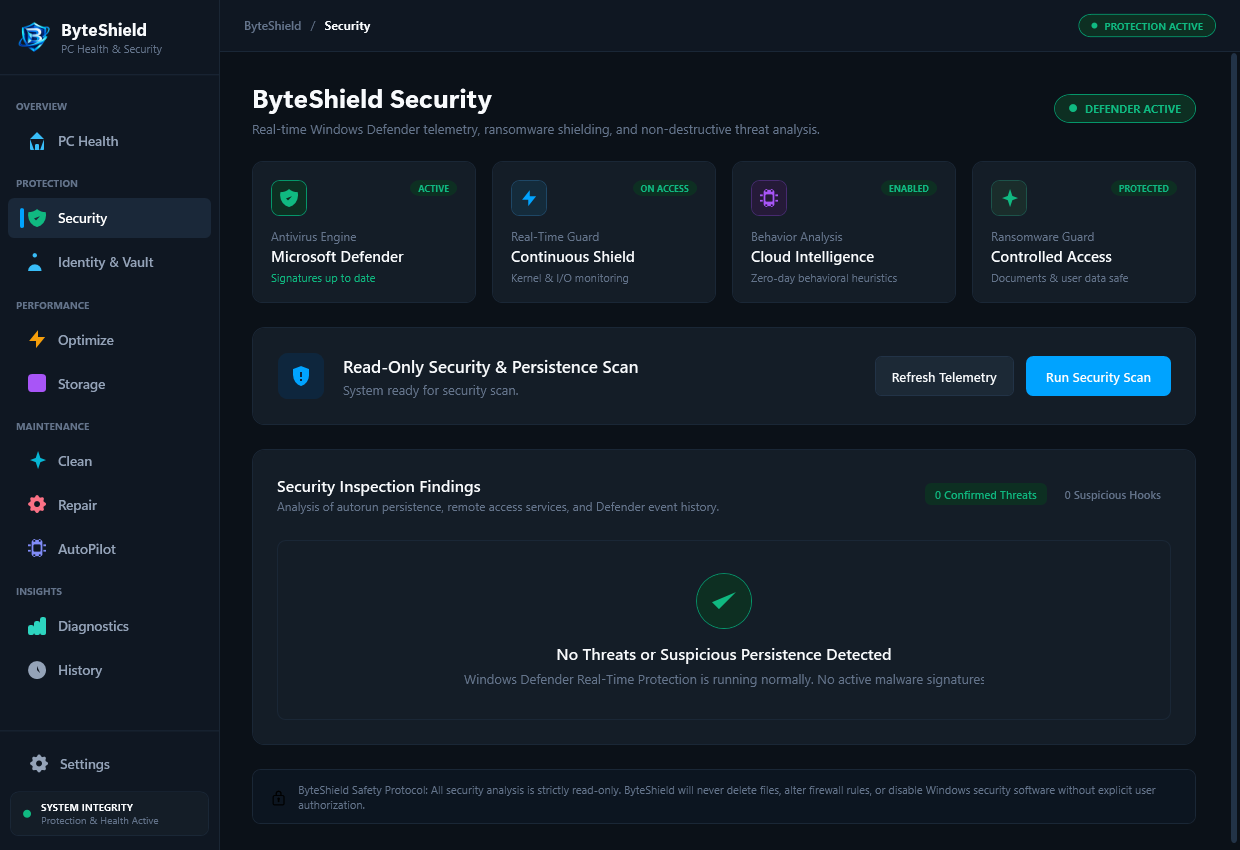Click the Run Security Scan button

[1098, 377]
